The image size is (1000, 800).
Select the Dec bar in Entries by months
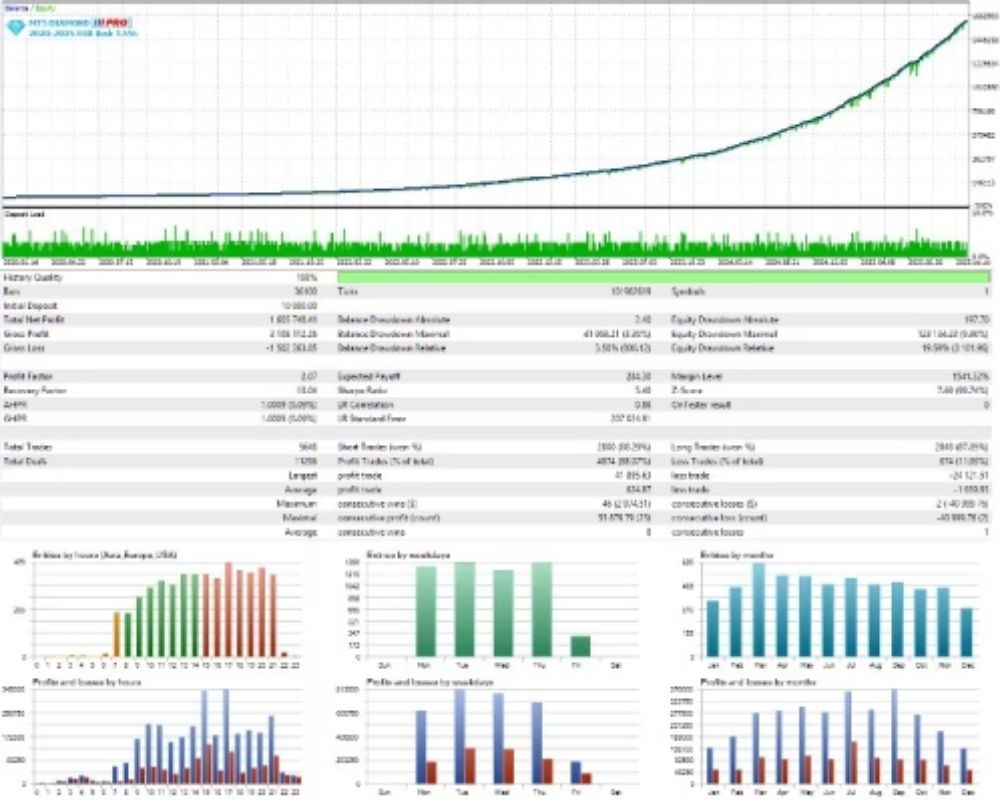pyautogui.click(x=965, y=632)
